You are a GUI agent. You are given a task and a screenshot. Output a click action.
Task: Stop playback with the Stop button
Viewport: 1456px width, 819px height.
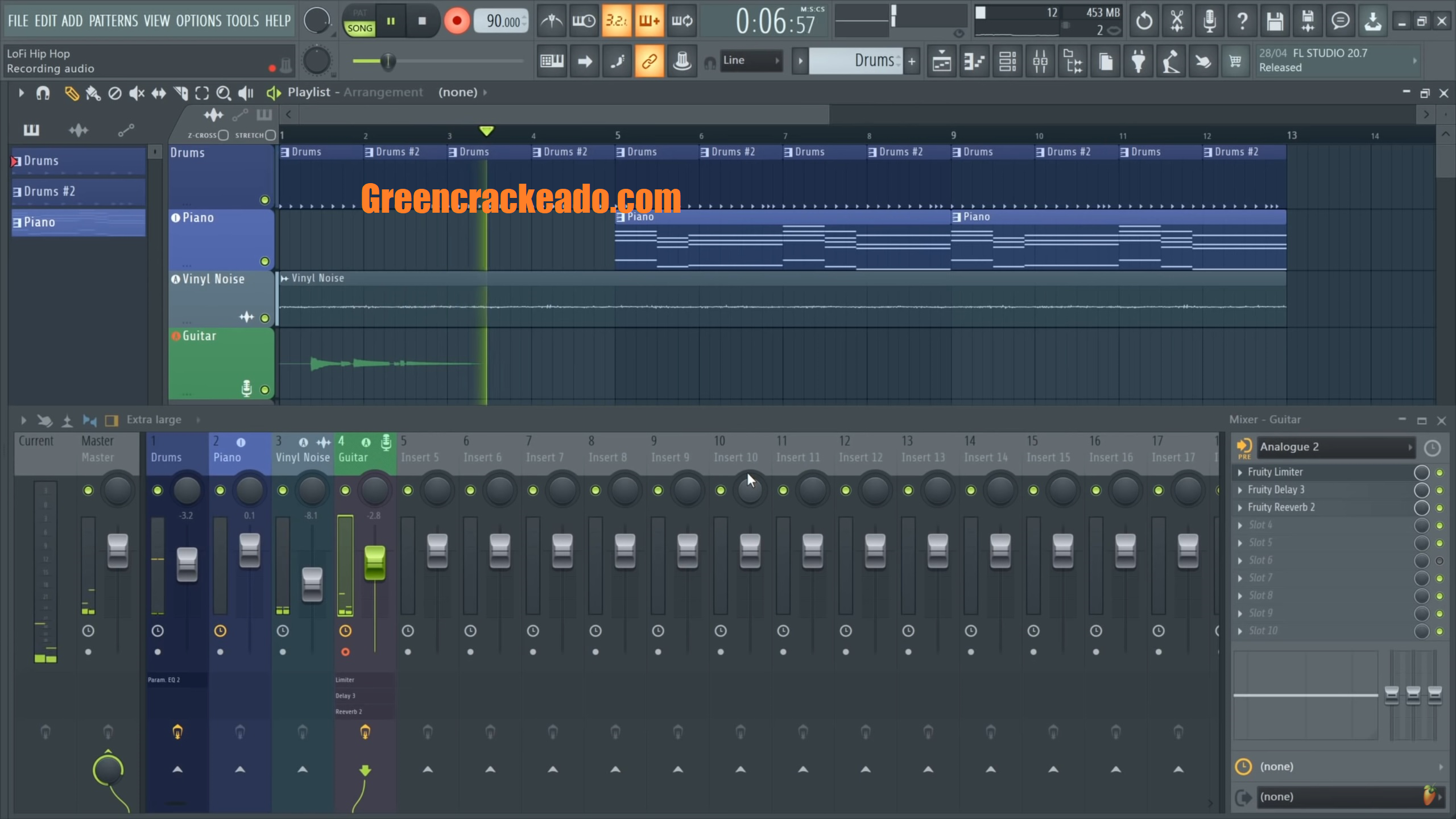pyautogui.click(x=422, y=21)
